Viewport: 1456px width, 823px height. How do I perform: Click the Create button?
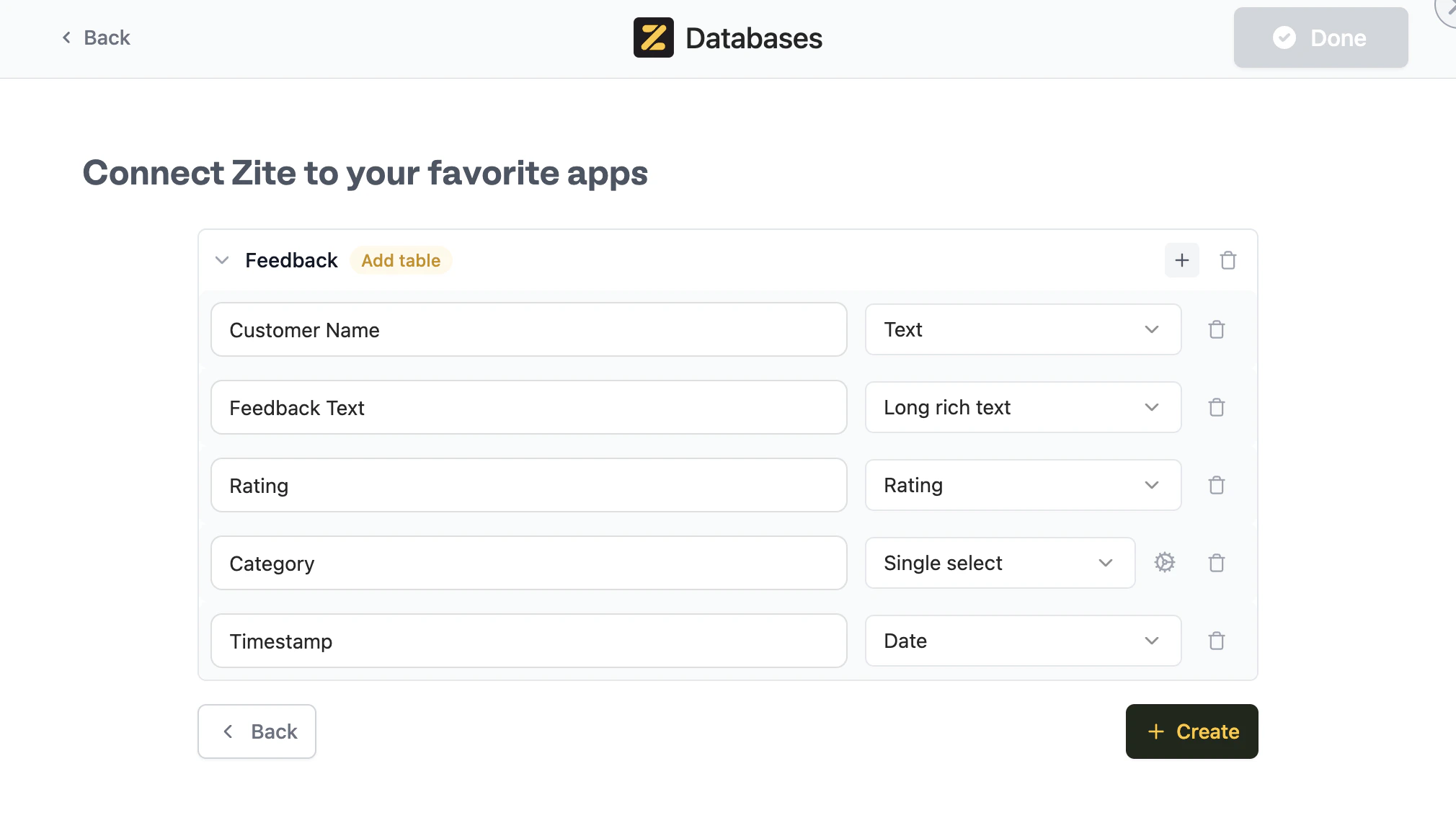(1191, 731)
